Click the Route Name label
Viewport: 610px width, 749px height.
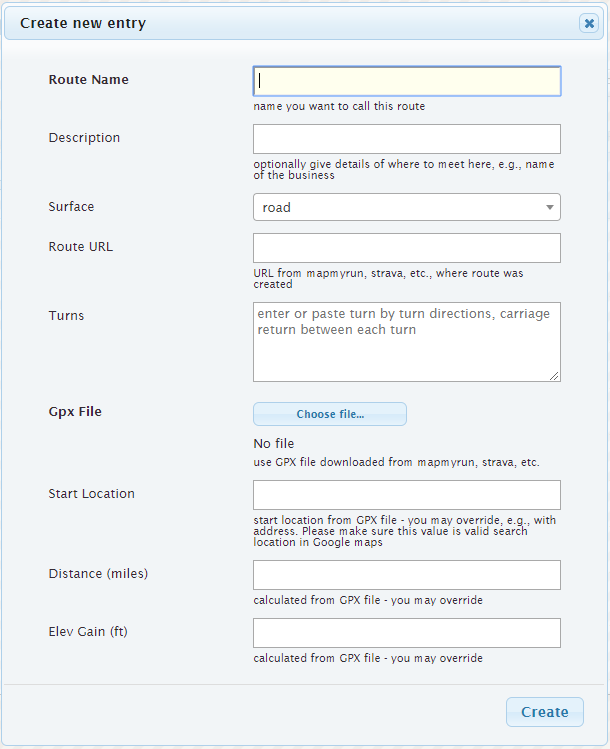pyautogui.click(x=88, y=79)
